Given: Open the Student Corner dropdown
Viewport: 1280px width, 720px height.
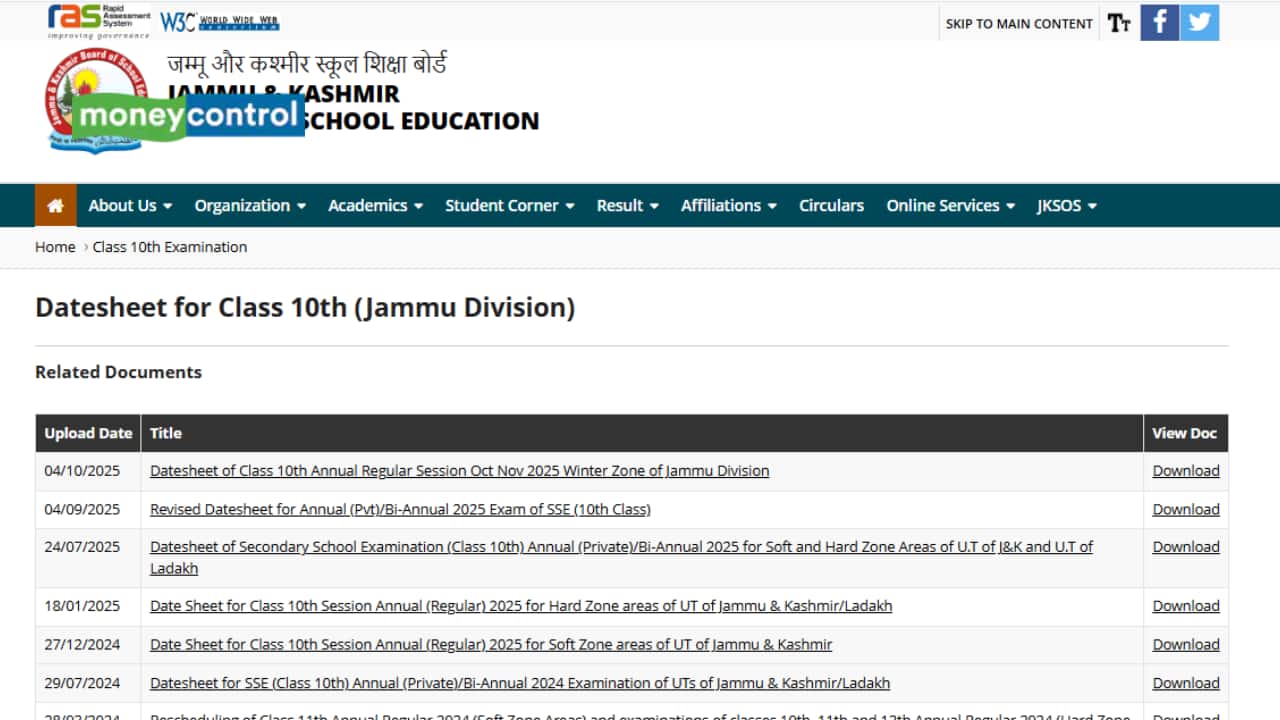Looking at the screenshot, I should click(509, 205).
